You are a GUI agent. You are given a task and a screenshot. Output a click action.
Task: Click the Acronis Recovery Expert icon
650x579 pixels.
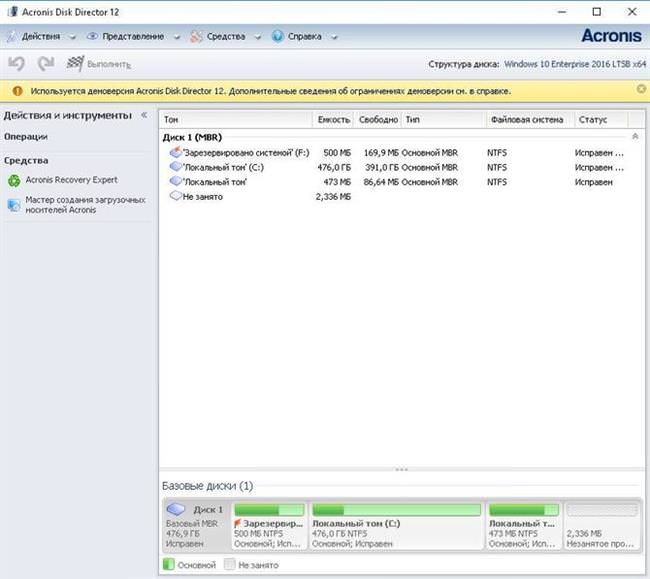click(15, 180)
